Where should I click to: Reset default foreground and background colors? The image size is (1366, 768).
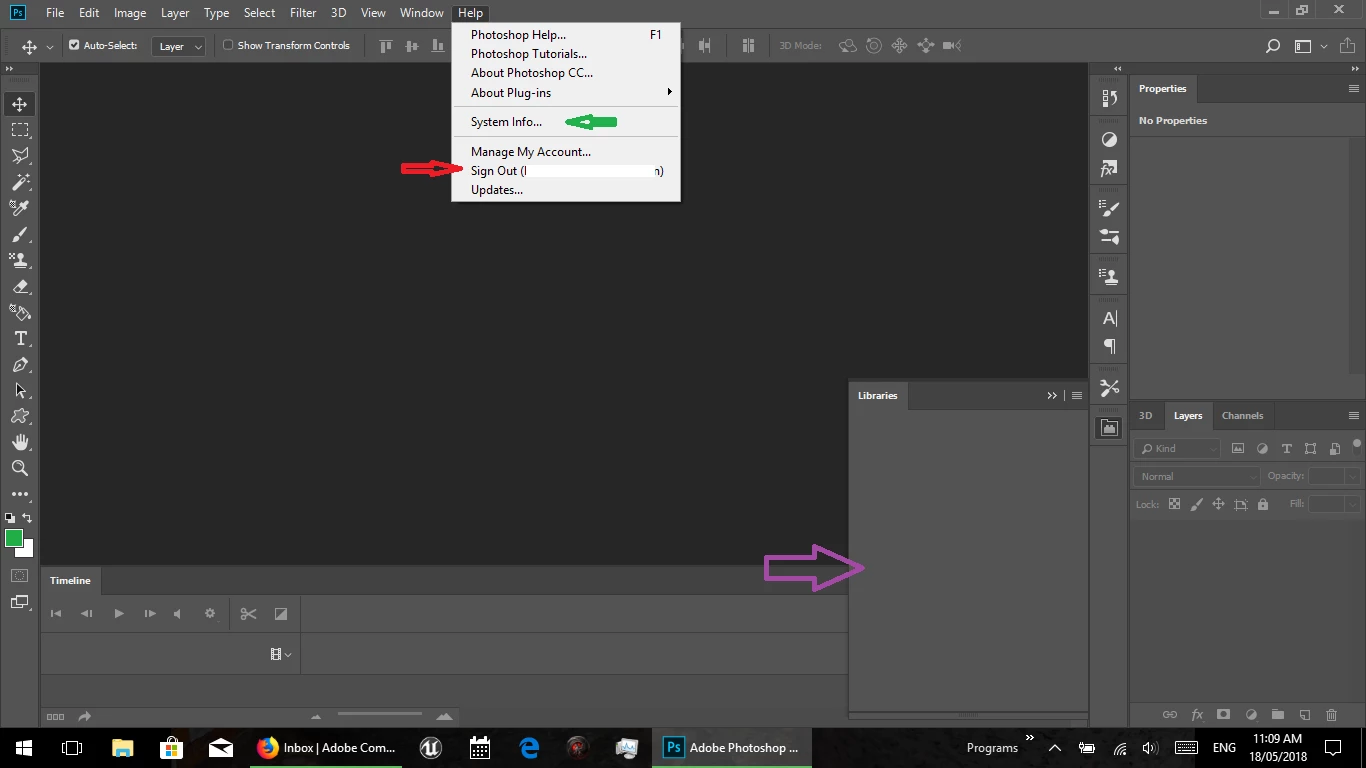[x=10, y=518]
